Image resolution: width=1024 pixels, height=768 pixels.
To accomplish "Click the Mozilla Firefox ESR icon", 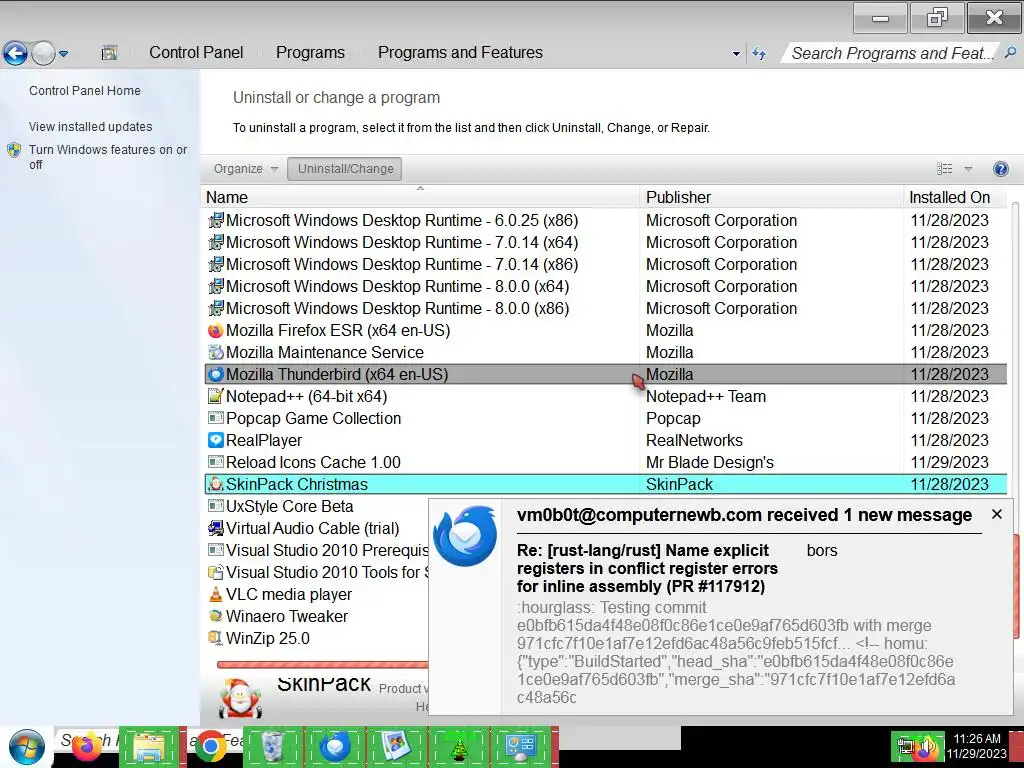I will [216, 330].
